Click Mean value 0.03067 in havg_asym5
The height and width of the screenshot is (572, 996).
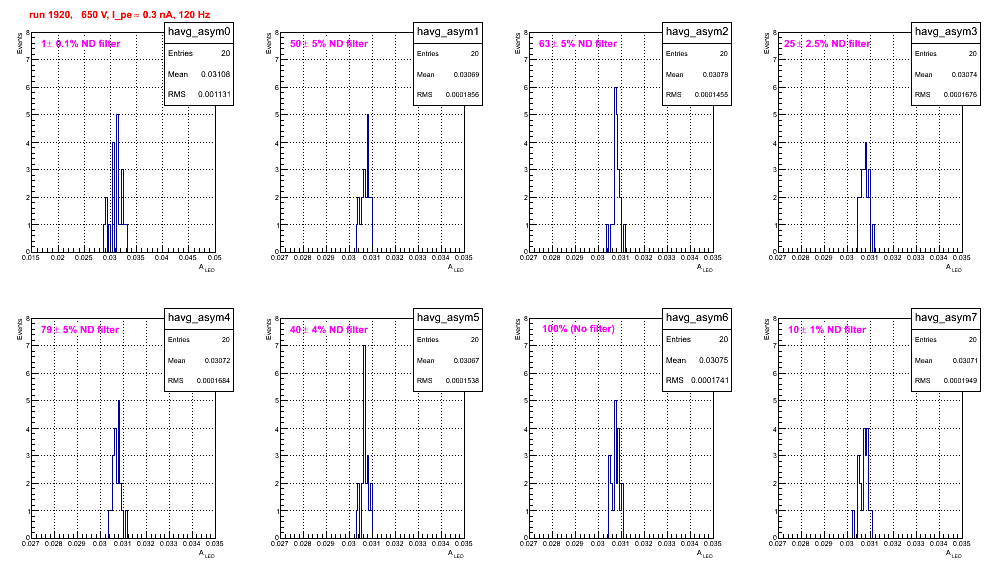(x=466, y=361)
